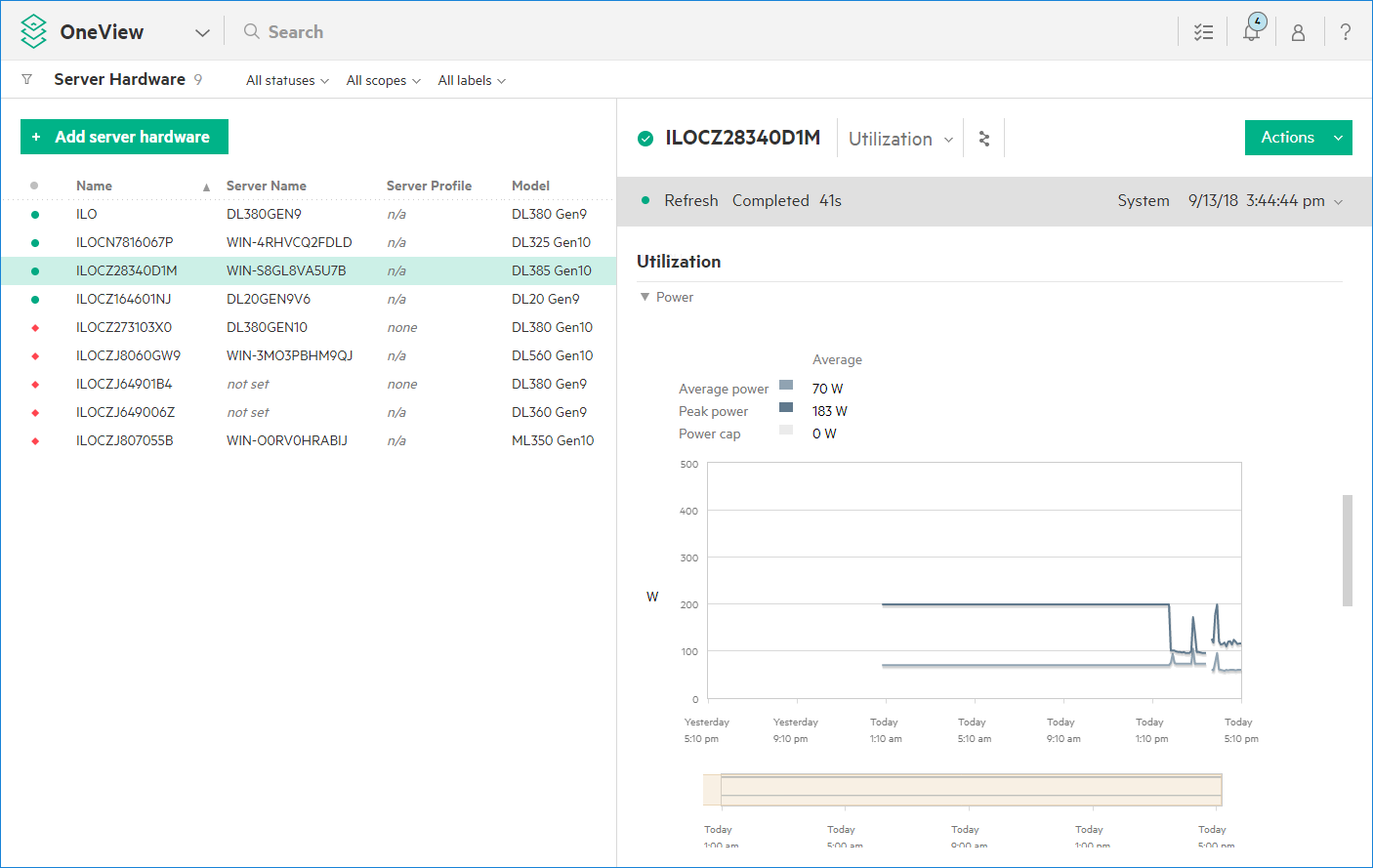Click the OneView logo icon
1373x868 pixels.
click(34, 31)
